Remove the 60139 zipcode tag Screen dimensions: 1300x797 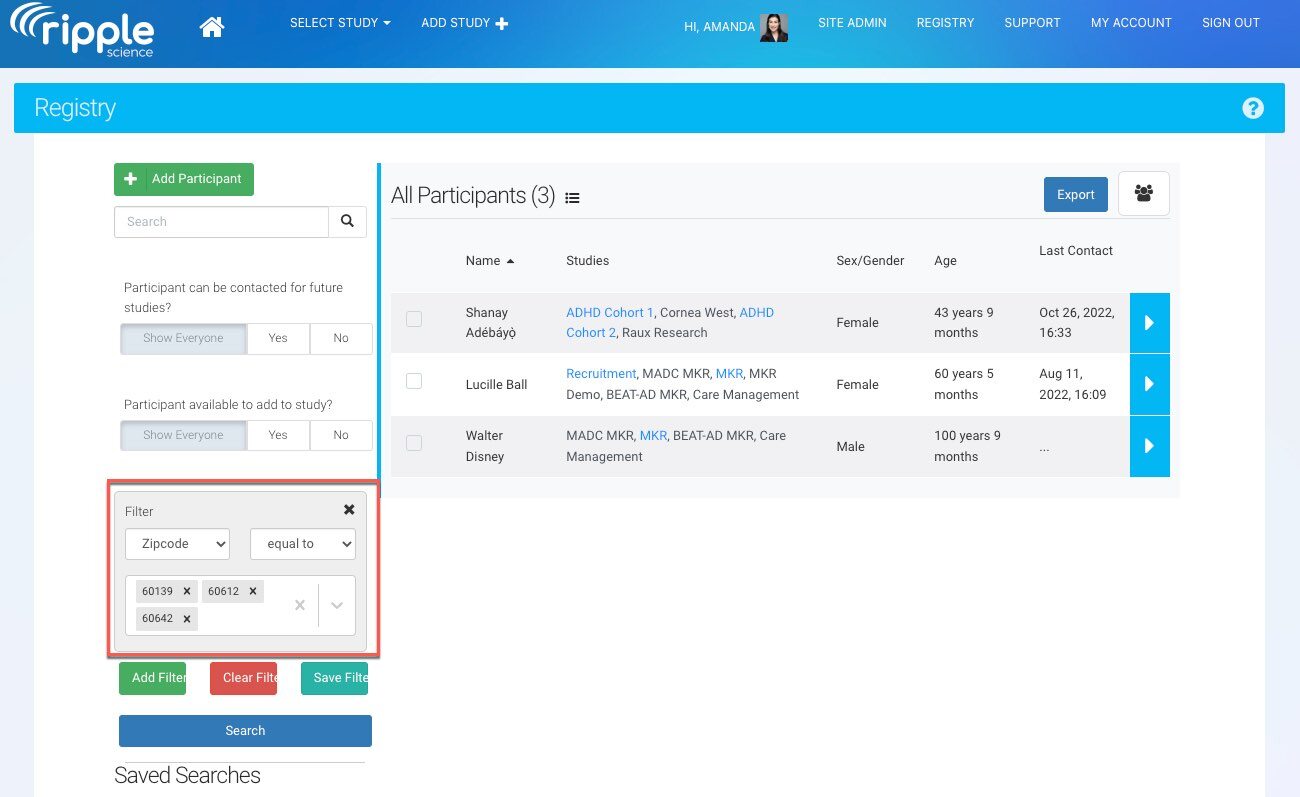(x=187, y=591)
